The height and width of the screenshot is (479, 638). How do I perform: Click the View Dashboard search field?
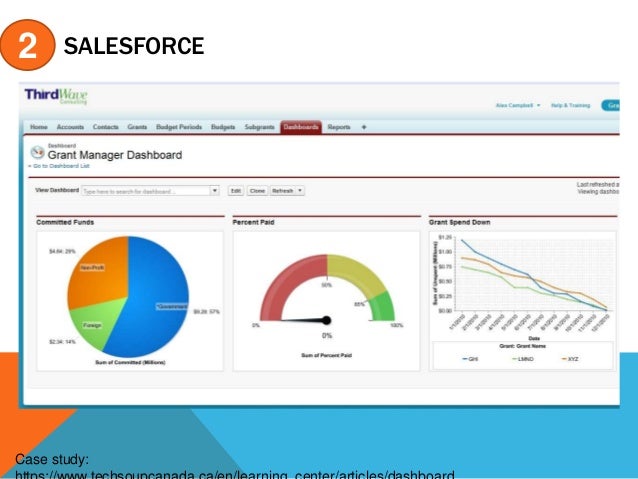(145, 191)
